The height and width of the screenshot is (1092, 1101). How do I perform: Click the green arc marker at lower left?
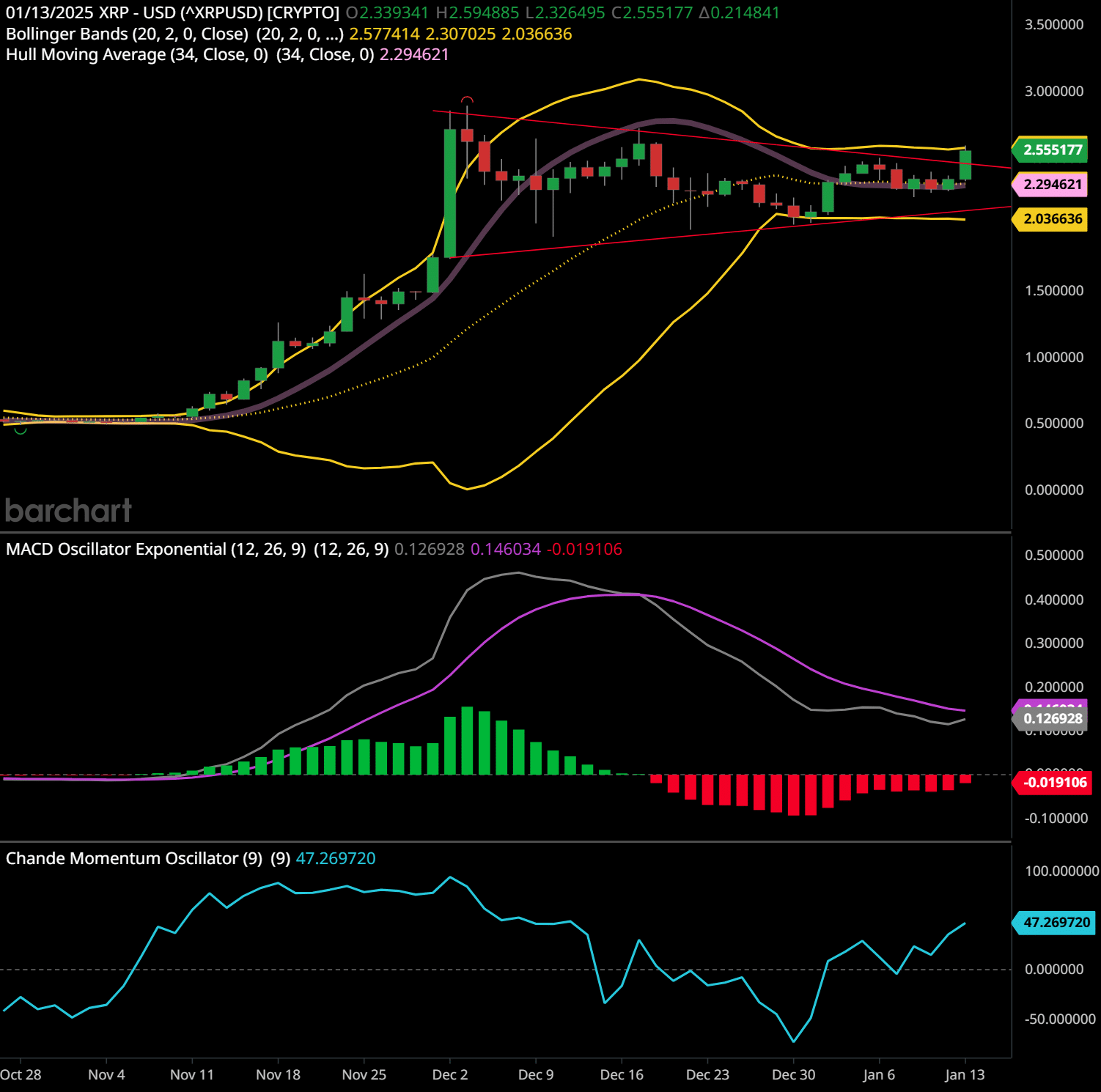pyautogui.click(x=21, y=430)
